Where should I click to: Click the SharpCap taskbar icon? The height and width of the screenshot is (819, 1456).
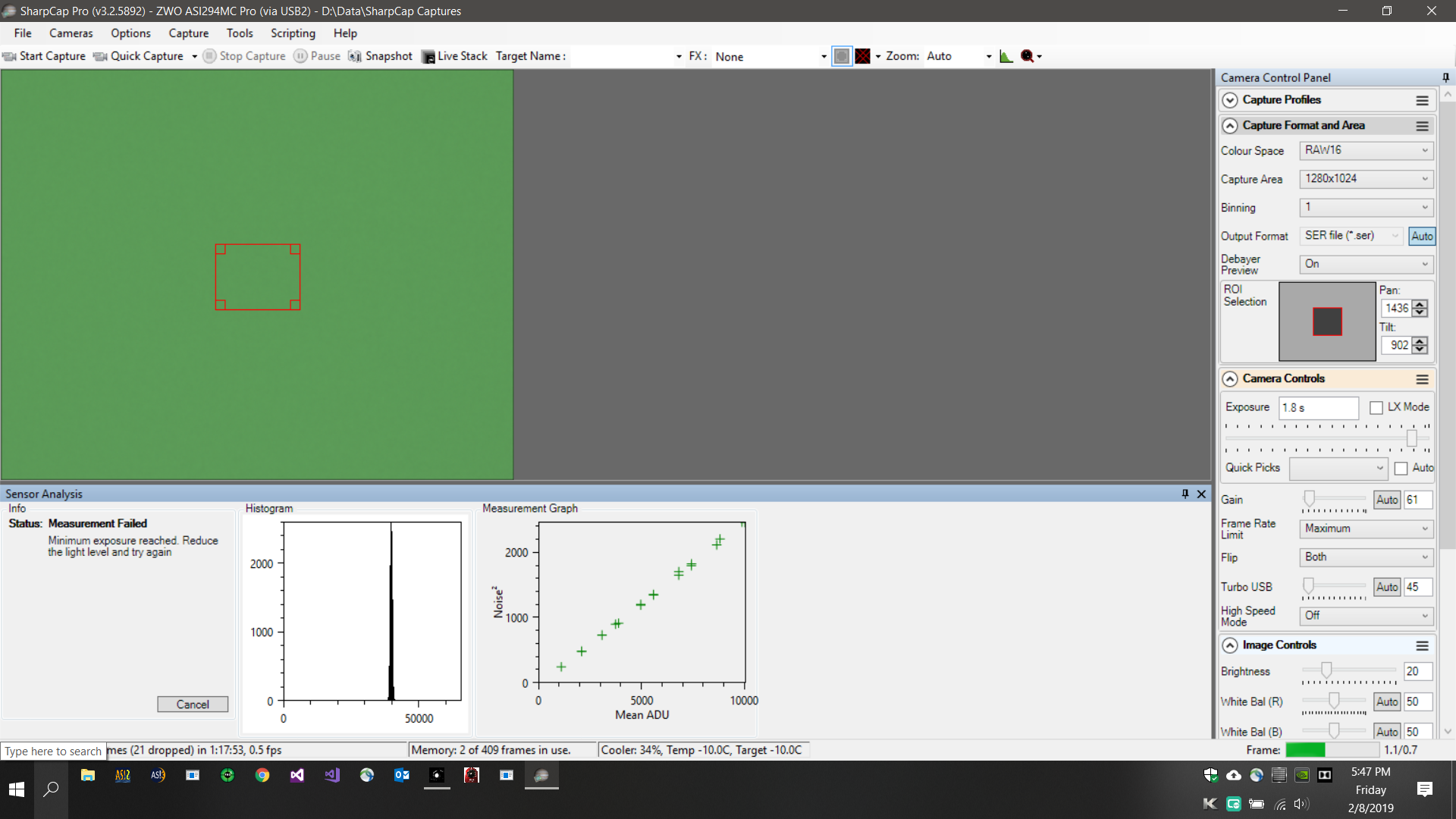(542, 774)
